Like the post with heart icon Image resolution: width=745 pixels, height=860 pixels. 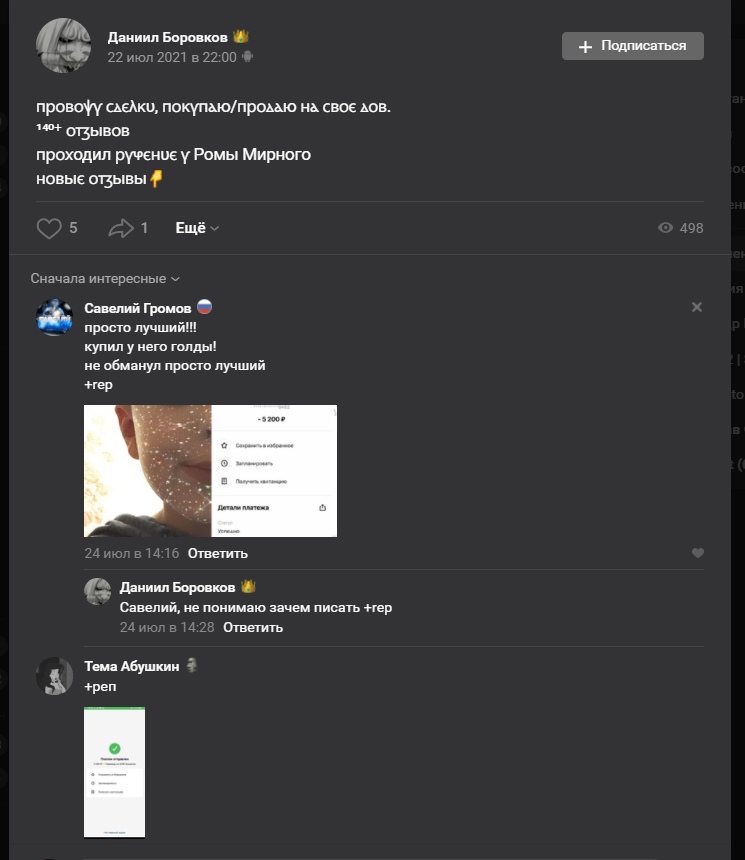pos(49,229)
